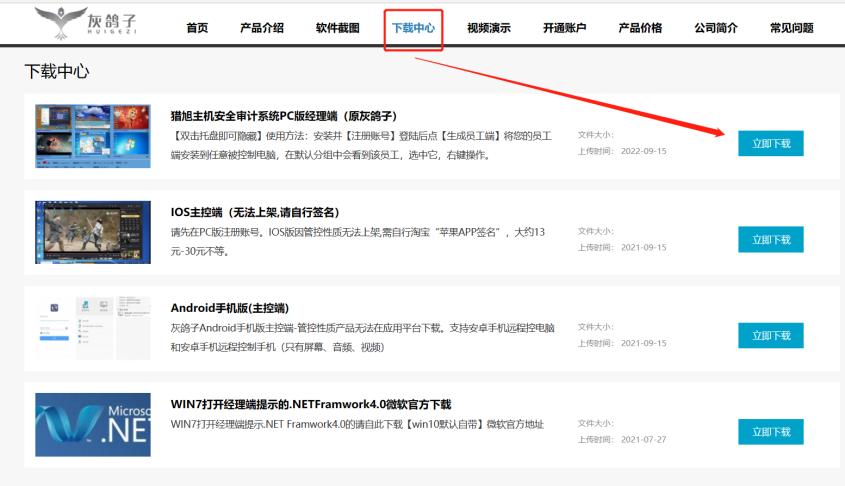Download the .NET Framework 4.0 package
Image resolution: width=845 pixels, height=486 pixels.
pyautogui.click(x=770, y=432)
